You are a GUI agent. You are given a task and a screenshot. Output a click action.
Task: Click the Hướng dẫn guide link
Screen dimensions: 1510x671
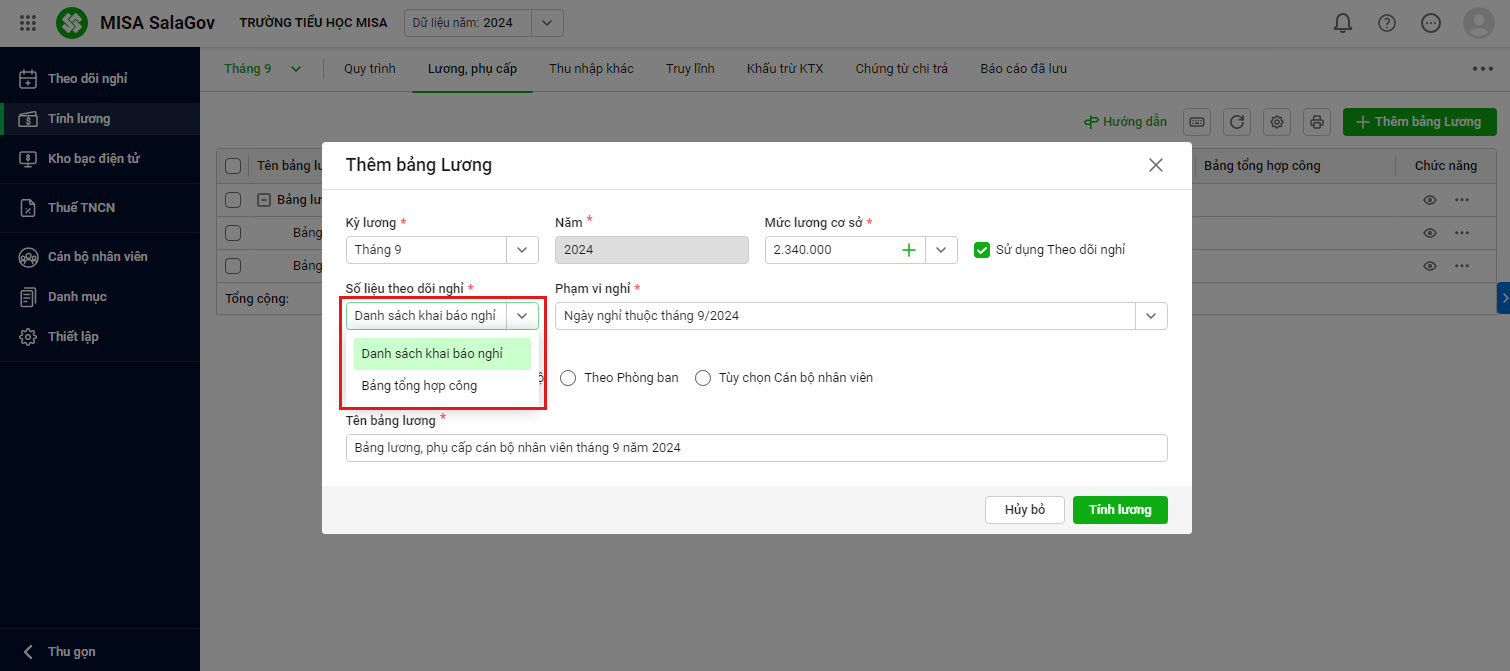point(1126,122)
